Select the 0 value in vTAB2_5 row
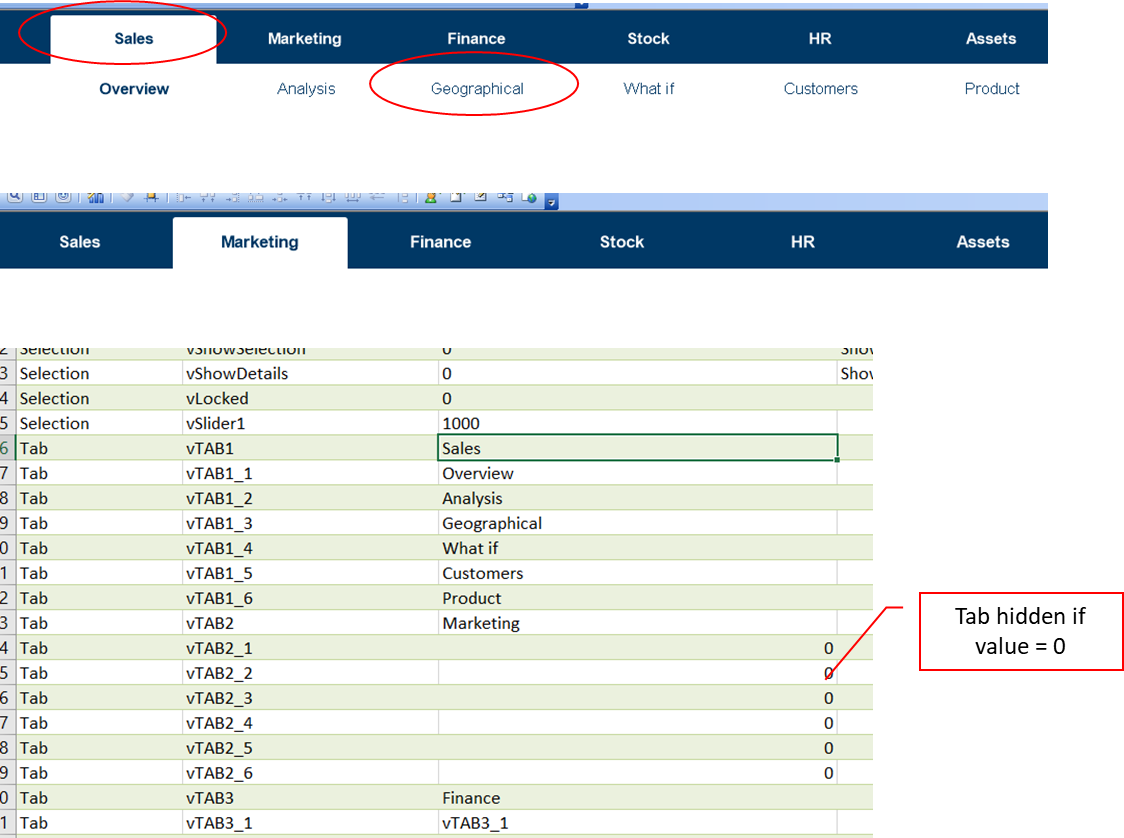This screenshot has height=838, width=1124. 637,748
